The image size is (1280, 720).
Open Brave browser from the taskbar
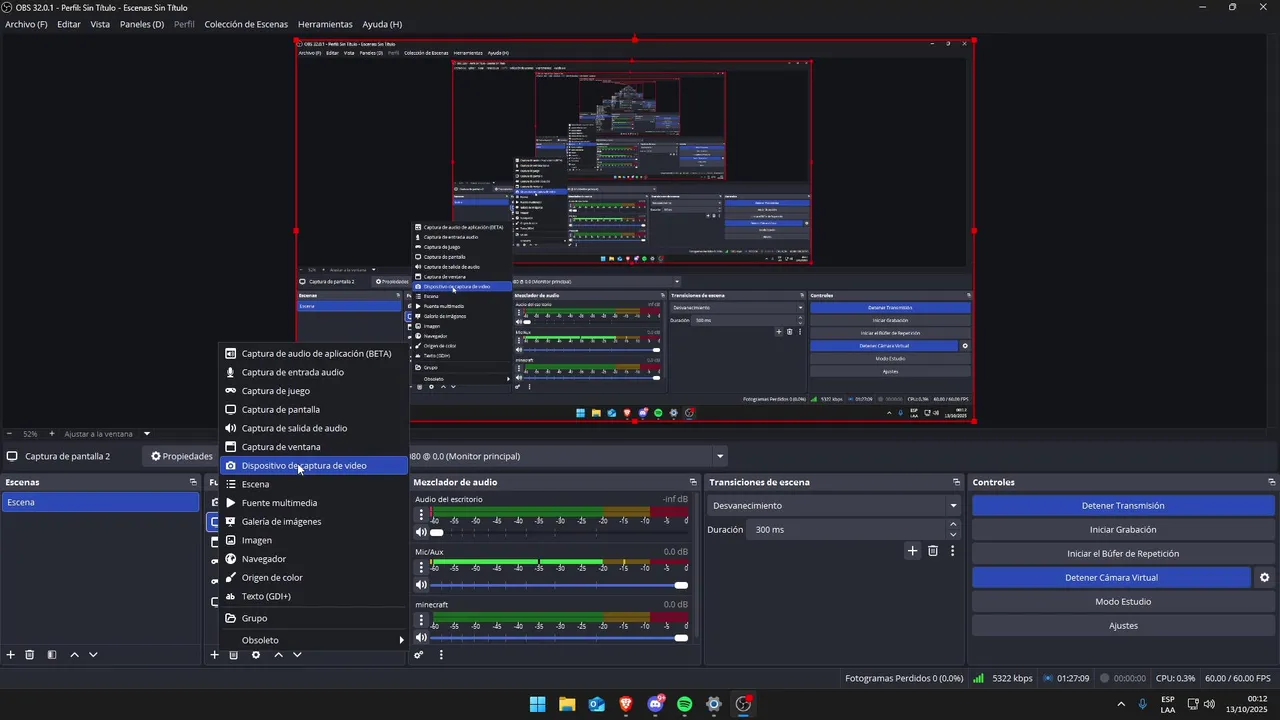tap(626, 704)
